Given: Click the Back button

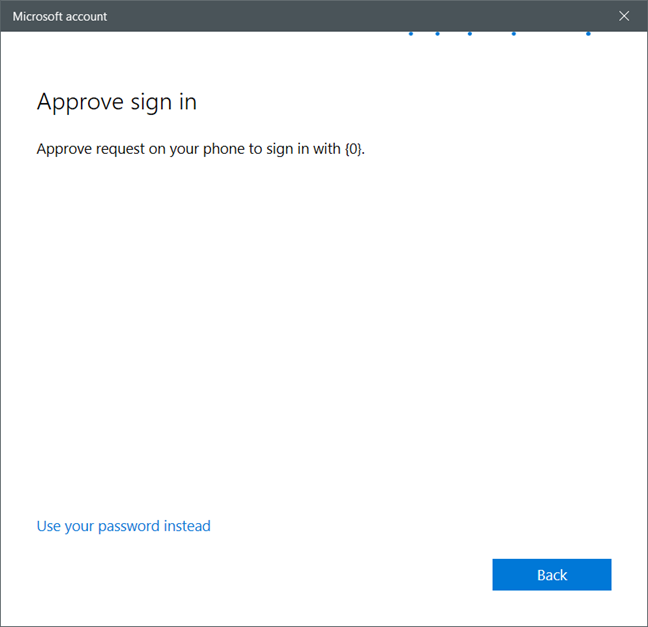Looking at the screenshot, I should pos(551,575).
